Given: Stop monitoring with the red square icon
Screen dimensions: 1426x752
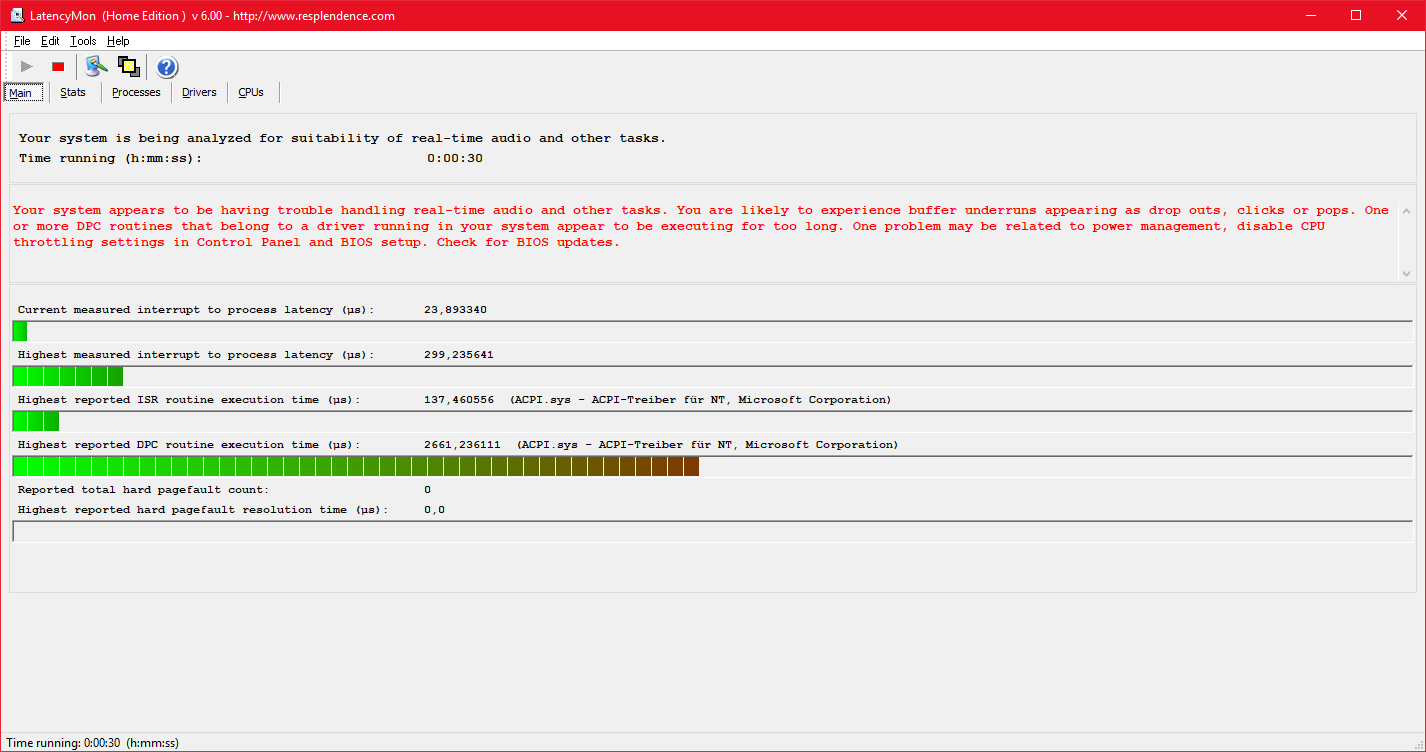Looking at the screenshot, I should pyautogui.click(x=58, y=67).
